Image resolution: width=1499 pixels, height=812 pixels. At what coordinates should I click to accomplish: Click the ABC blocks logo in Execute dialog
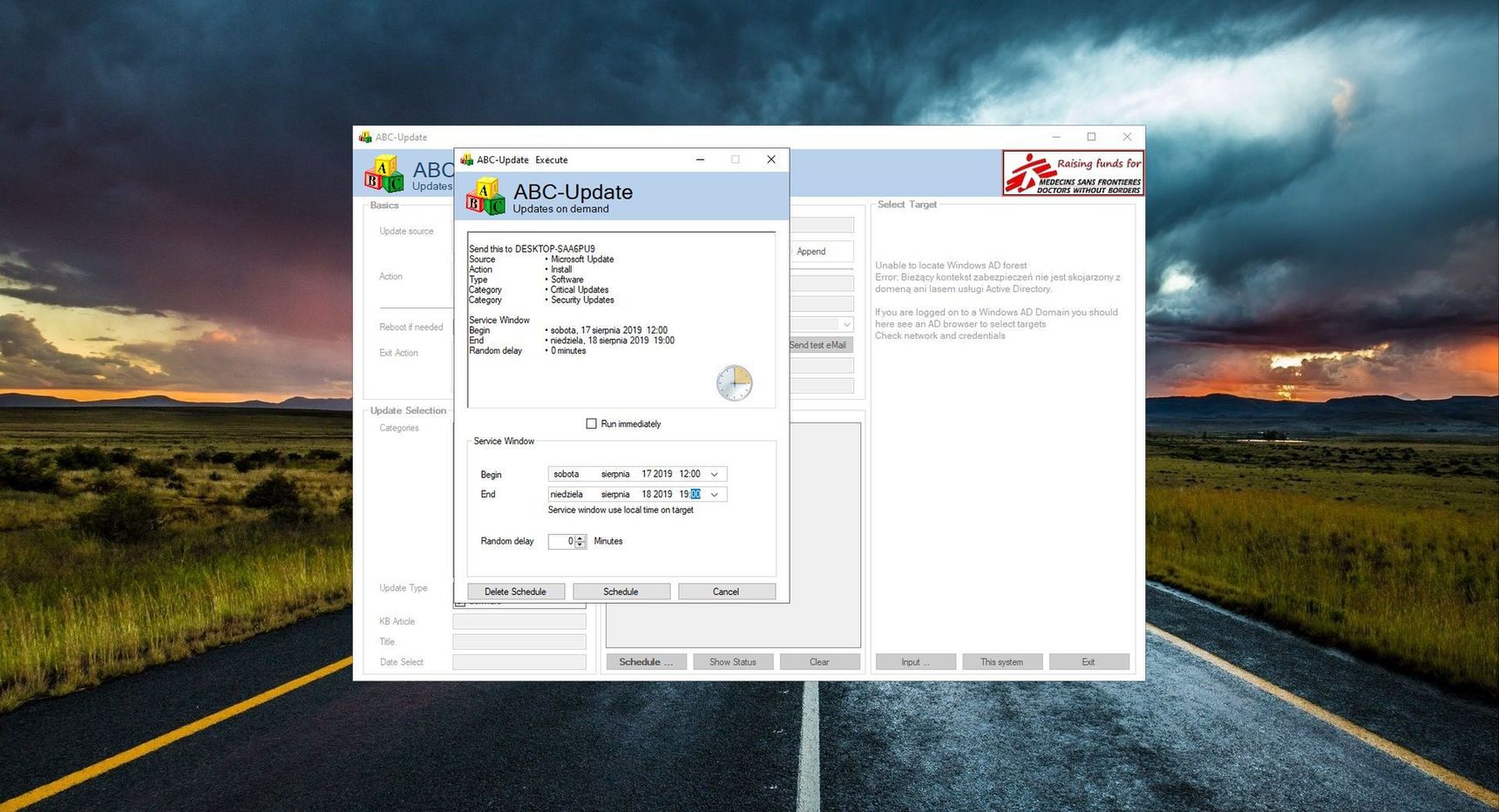point(485,196)
